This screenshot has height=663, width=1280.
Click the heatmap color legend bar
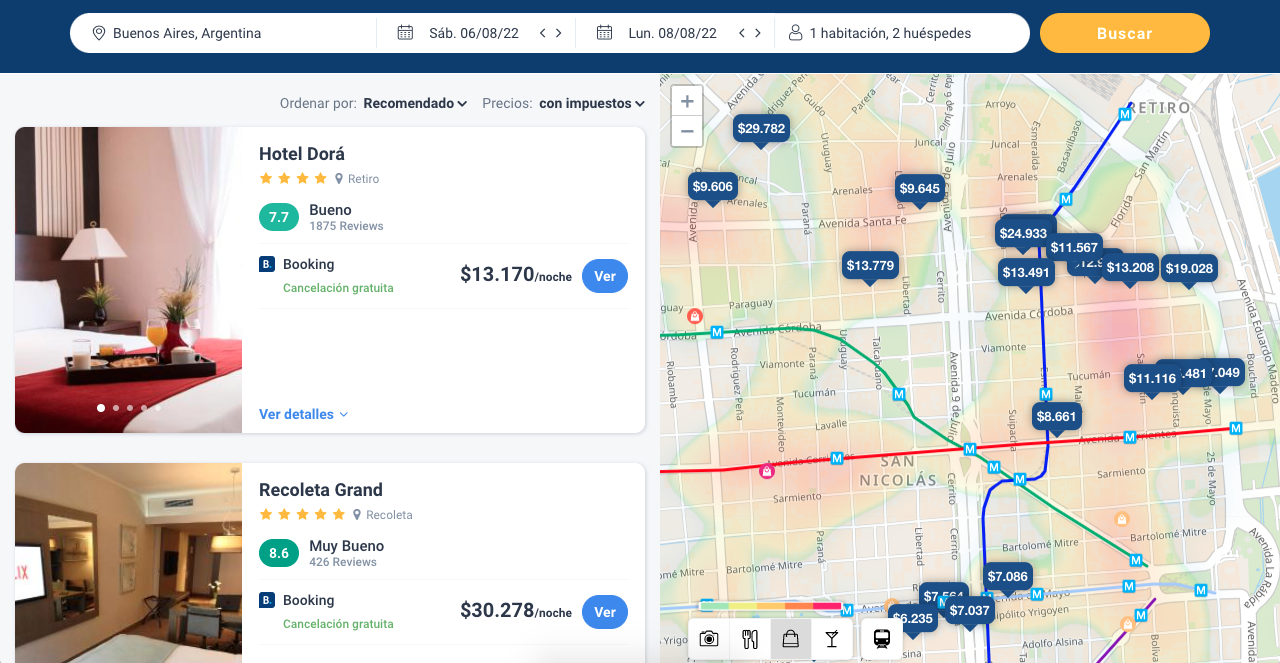tap(771, 606)
